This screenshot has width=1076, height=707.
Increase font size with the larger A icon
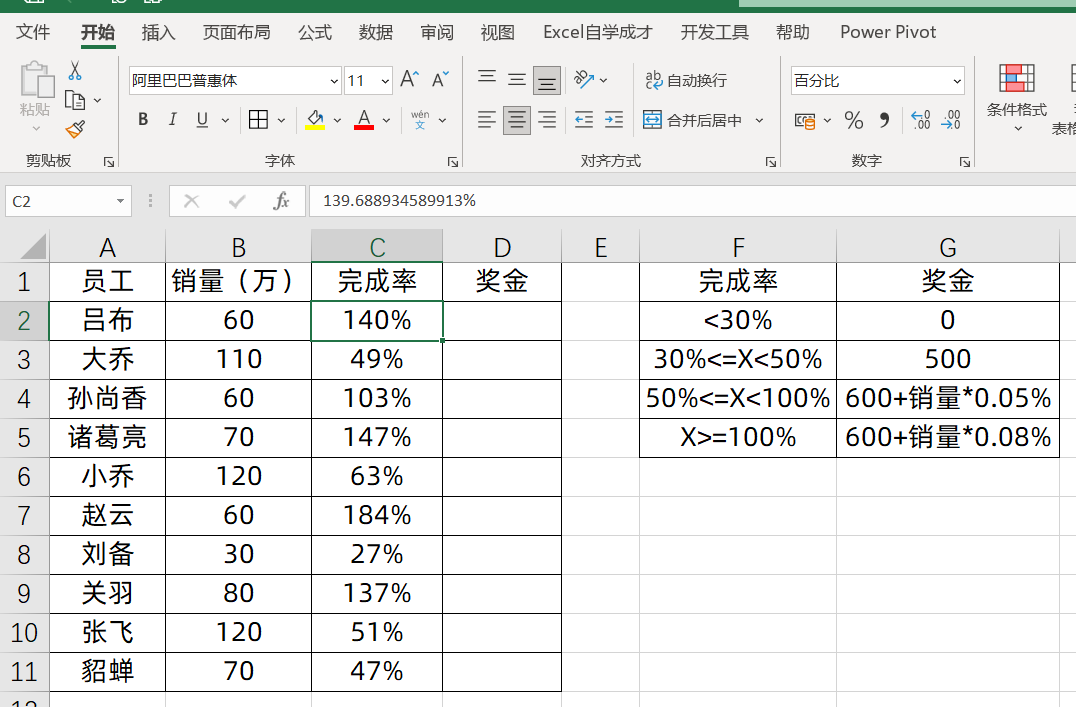(409, 80)
